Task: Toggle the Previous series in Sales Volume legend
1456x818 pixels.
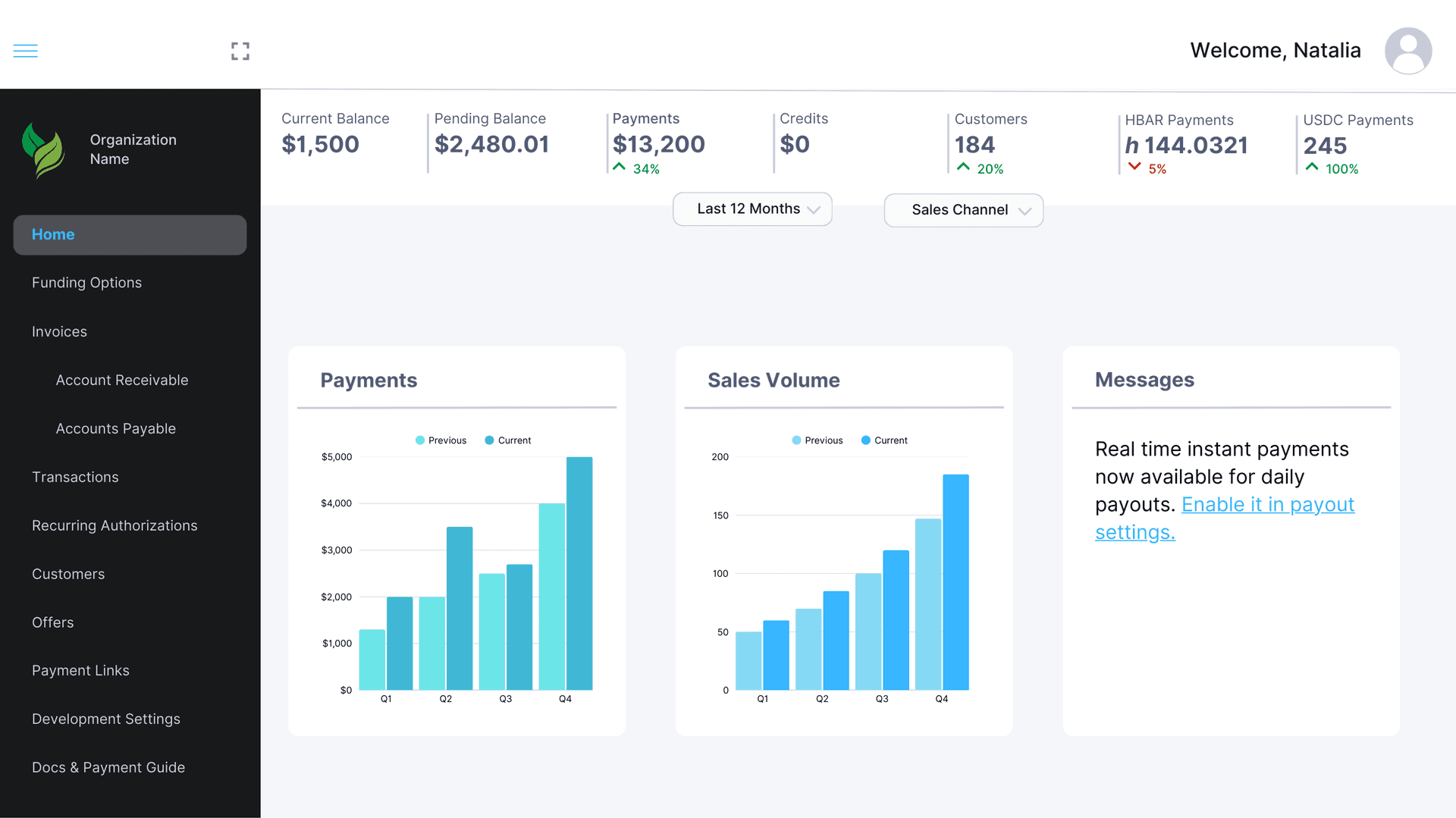Action: [x=817, y=440]
